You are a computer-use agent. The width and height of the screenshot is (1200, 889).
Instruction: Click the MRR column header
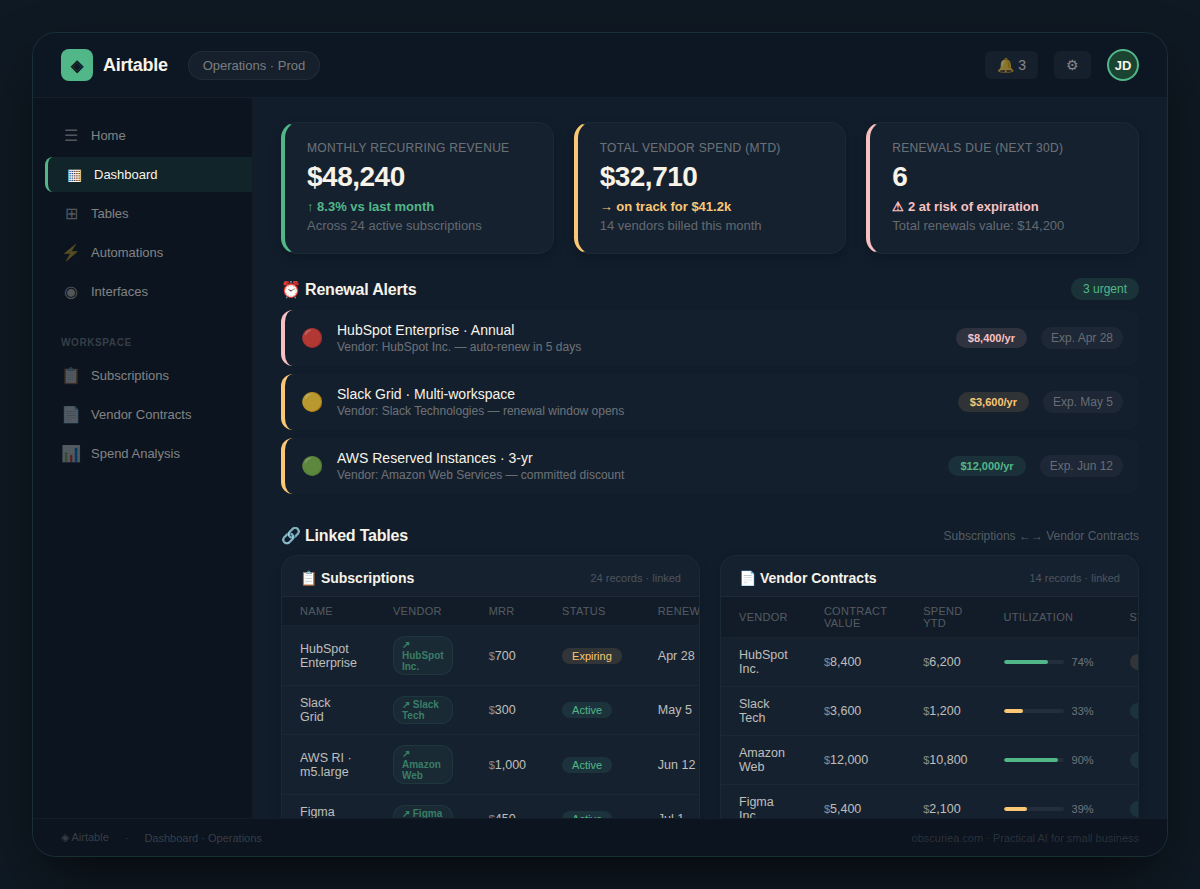click(501, 611)
